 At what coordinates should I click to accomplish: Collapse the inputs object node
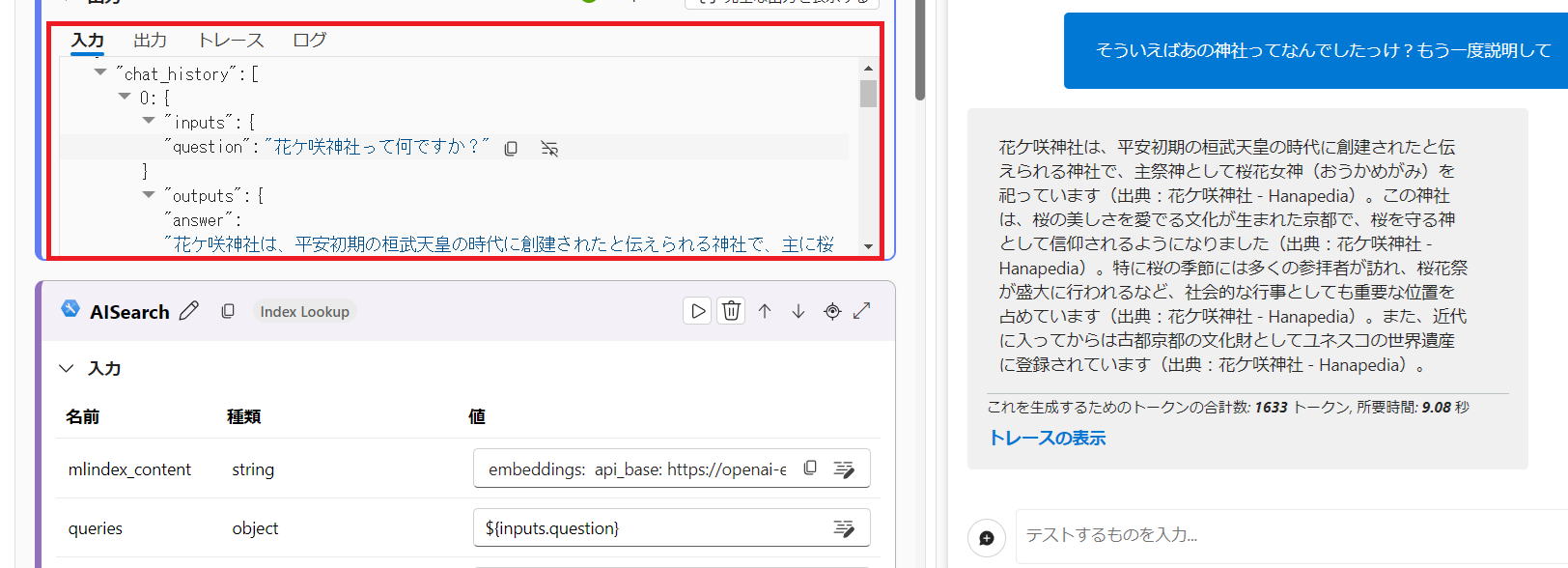point(149,121)
